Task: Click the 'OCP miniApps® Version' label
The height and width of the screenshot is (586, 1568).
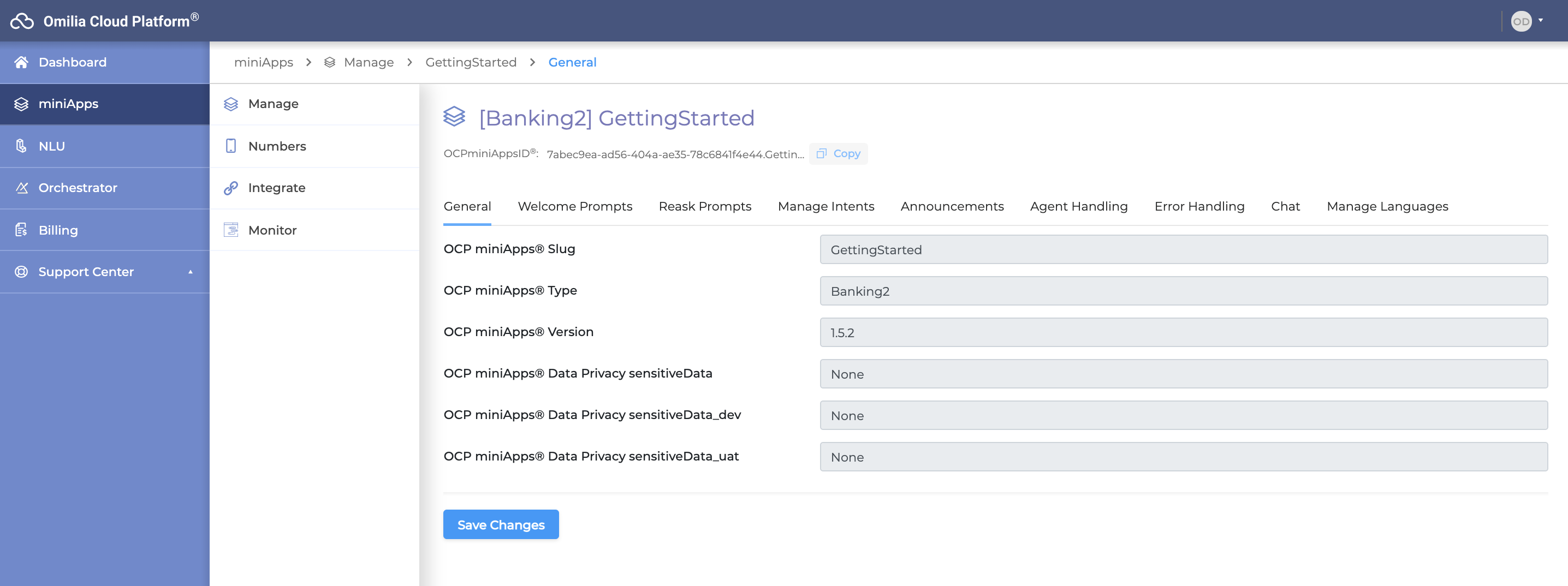Action: coord(518,332)
